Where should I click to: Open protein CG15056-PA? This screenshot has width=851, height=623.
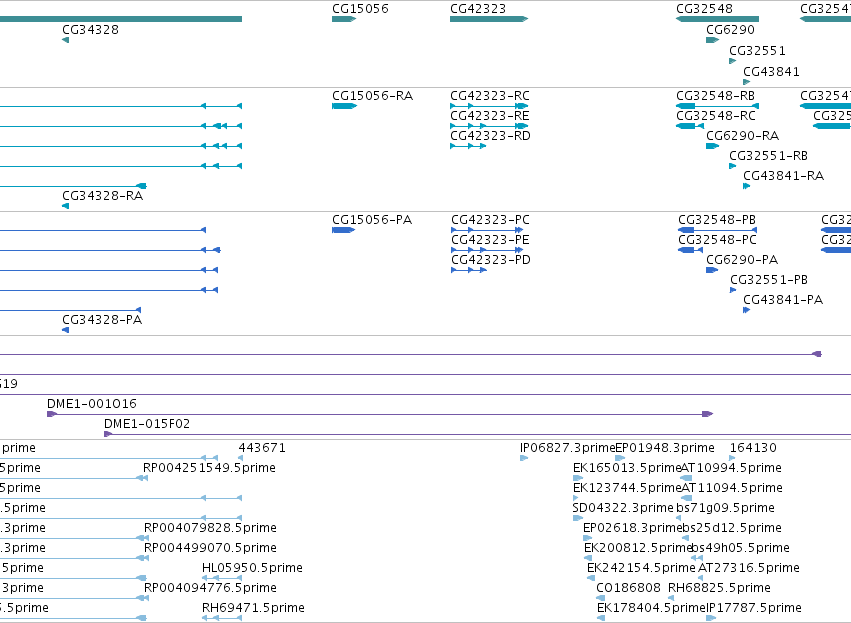pyautogui.click(x=372, y=220)
